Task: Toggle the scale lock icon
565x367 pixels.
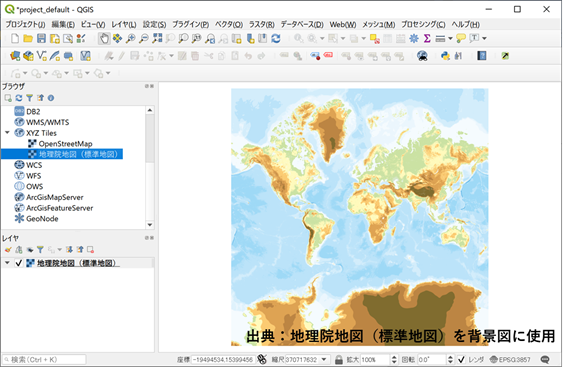Action: tap(338, 359)
